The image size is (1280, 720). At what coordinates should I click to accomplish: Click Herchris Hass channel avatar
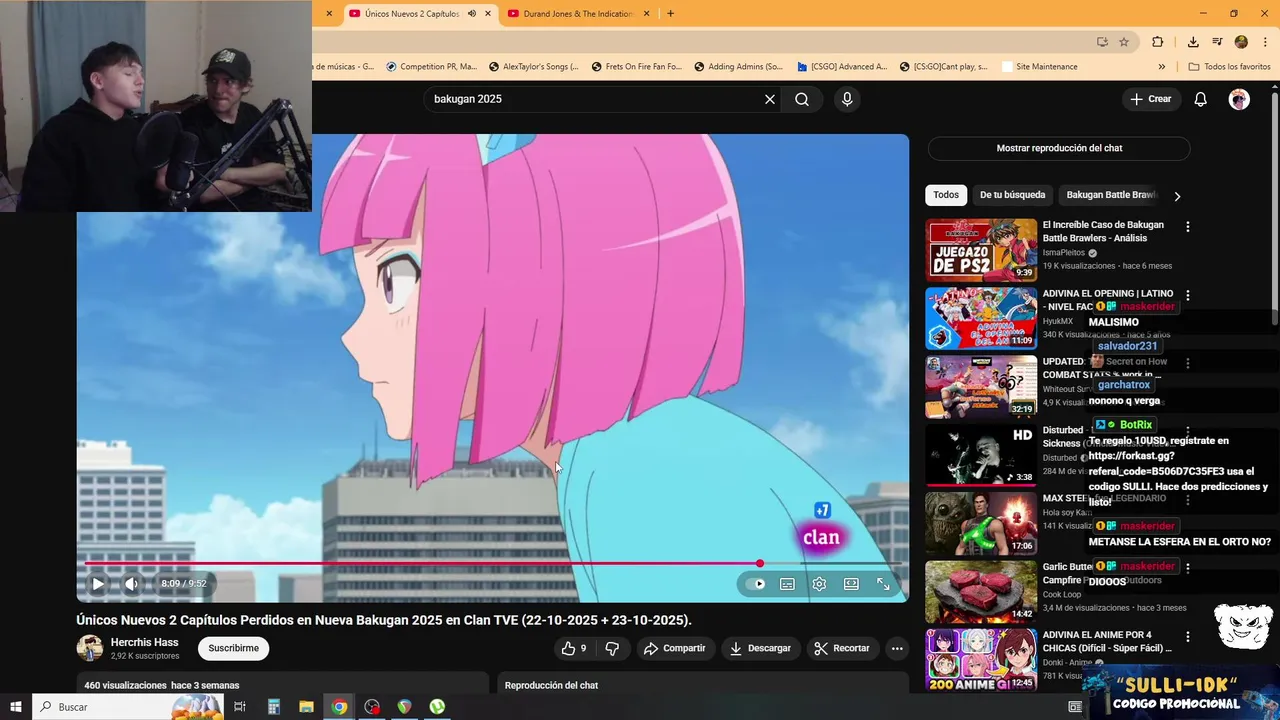(90, 648)
